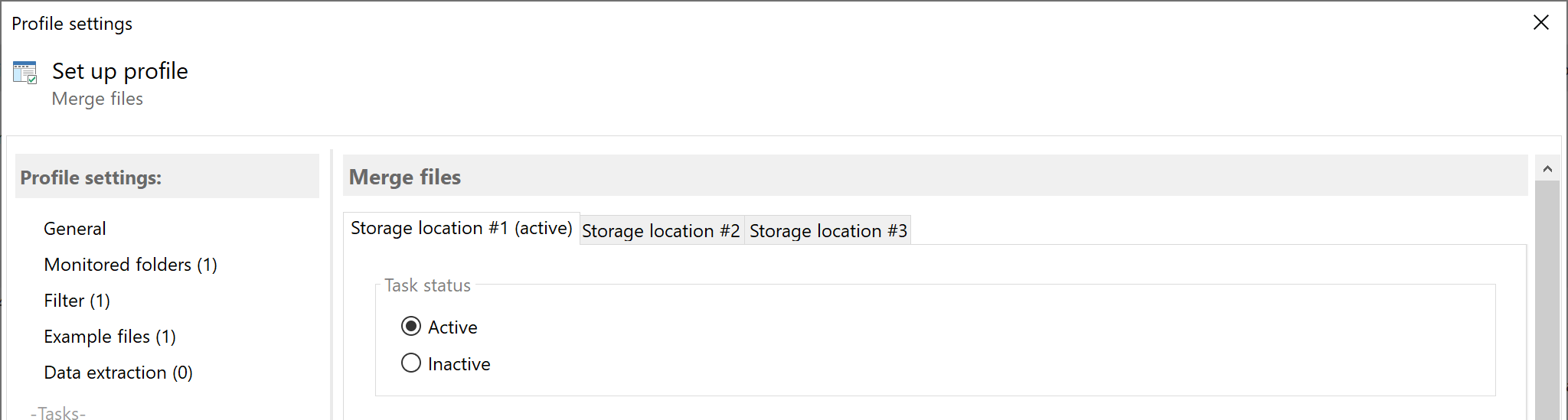Click the Merge files subtitle under the title
Screen dimensions: 1568x420
(x=97, y=99)
